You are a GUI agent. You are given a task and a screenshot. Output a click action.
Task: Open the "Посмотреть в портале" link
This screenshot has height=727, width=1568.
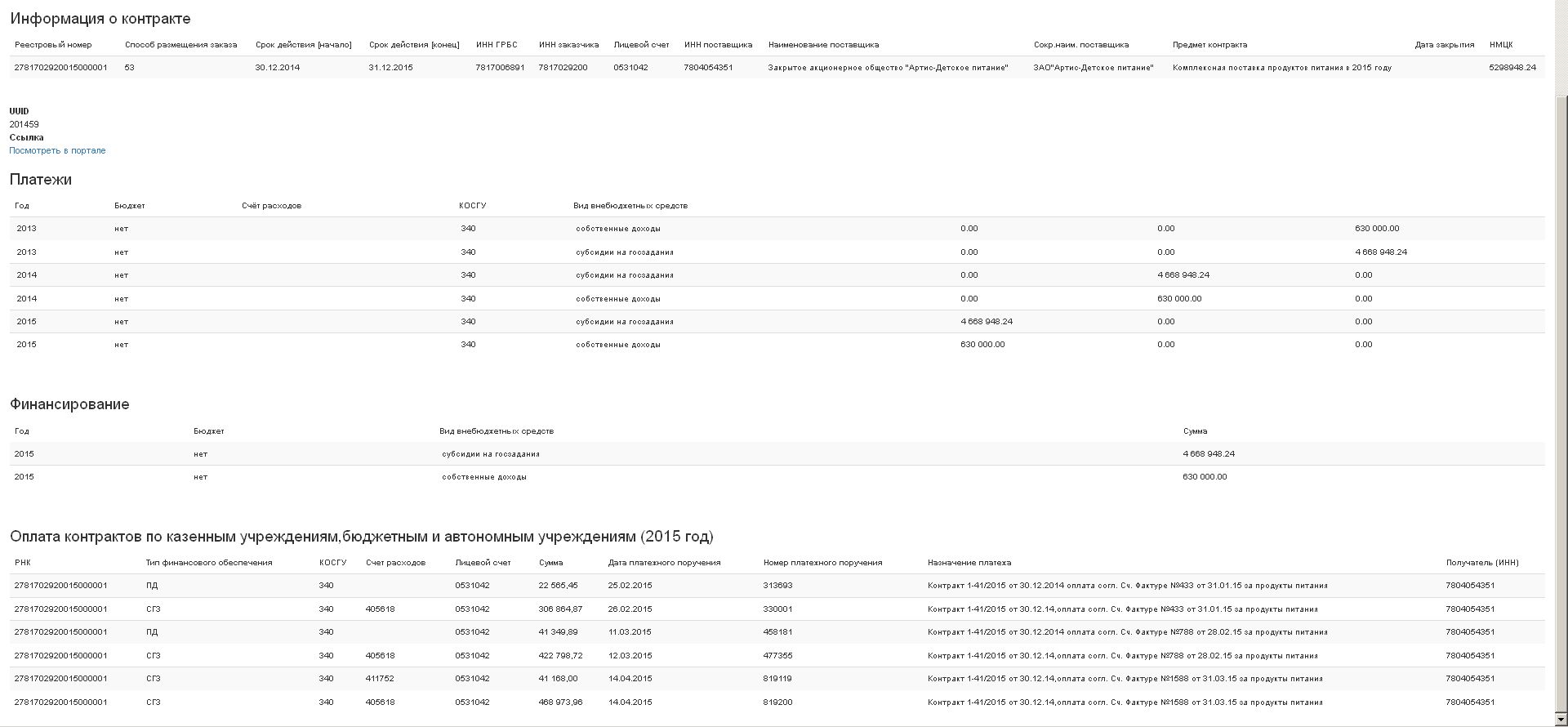point(57,151)
